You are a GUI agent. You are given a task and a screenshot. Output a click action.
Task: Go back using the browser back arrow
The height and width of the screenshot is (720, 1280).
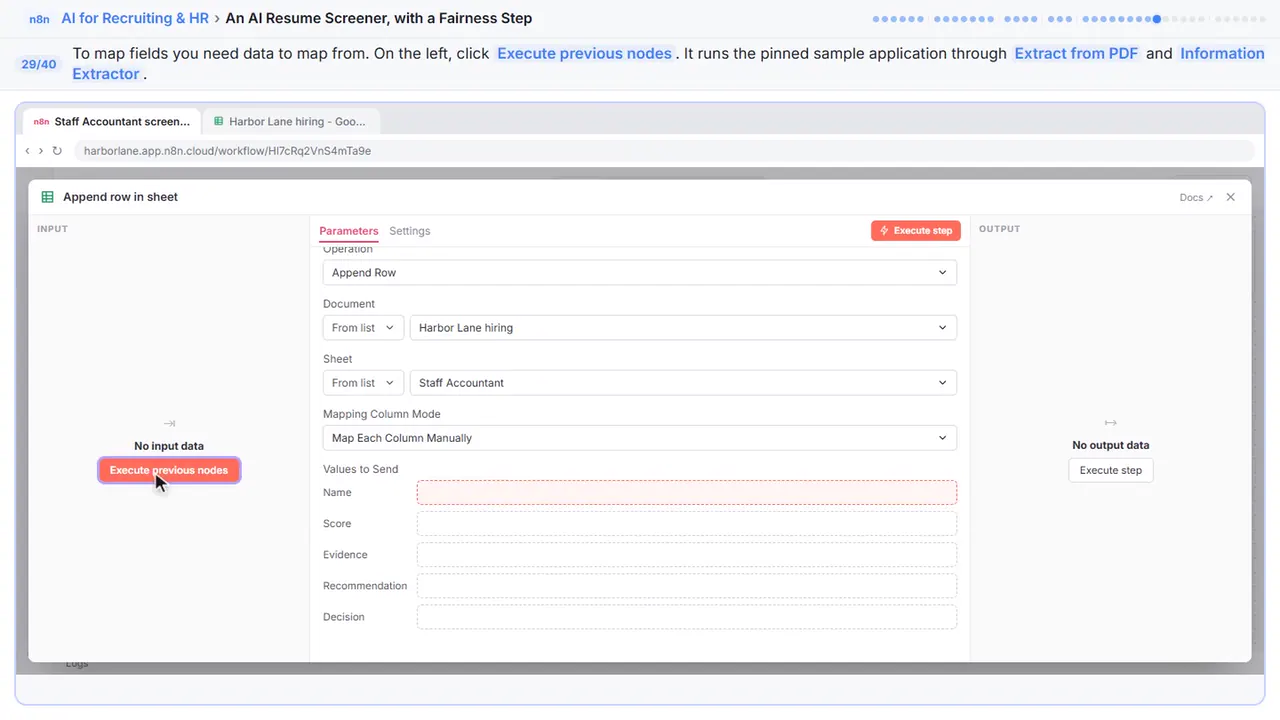click(x=27, y=151)
